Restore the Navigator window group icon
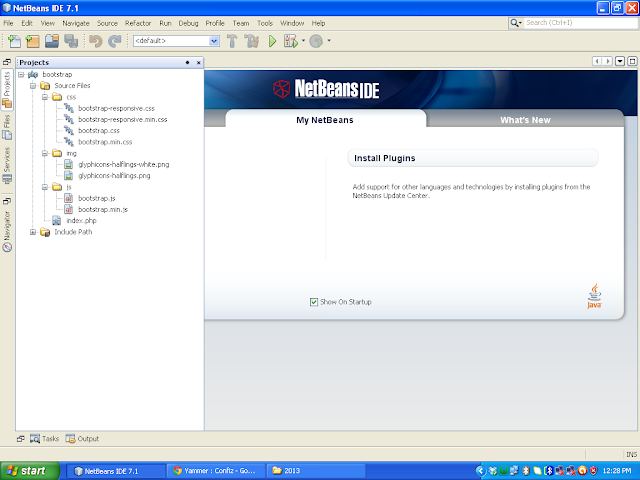Viewport: 640px width, 480px height. pos(7,200)
